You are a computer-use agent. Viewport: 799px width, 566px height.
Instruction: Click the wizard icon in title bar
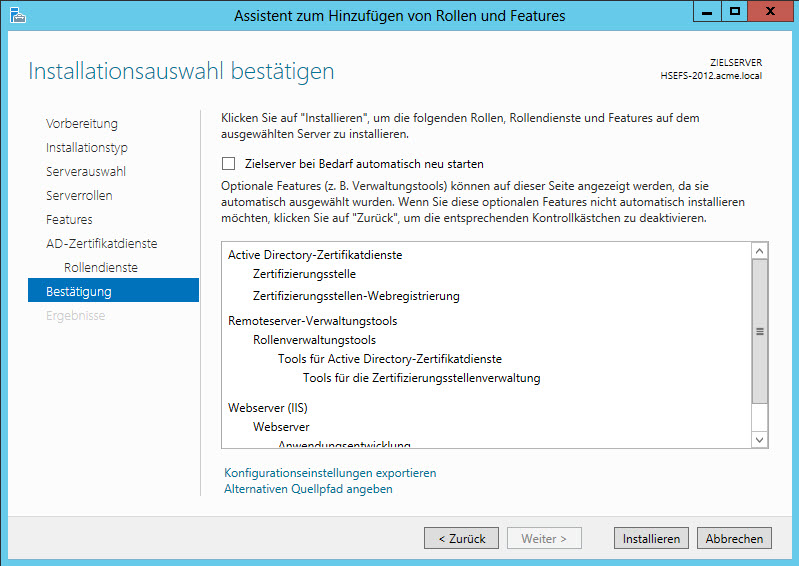coord(17,15)
